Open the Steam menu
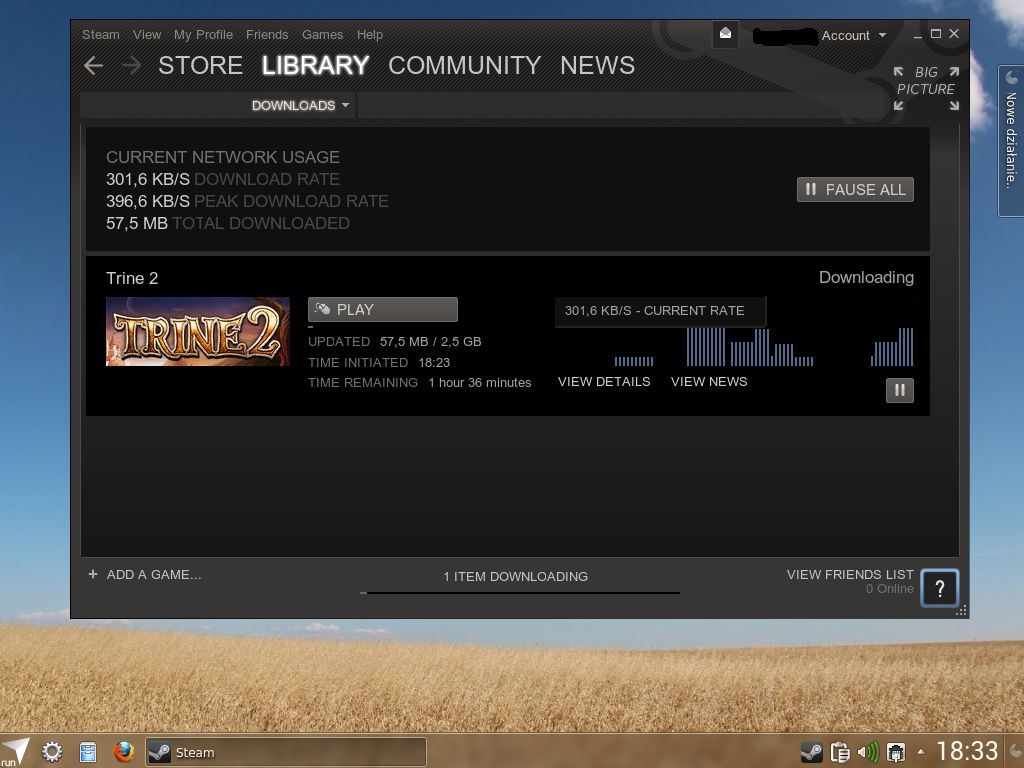 tap(101, 35)
